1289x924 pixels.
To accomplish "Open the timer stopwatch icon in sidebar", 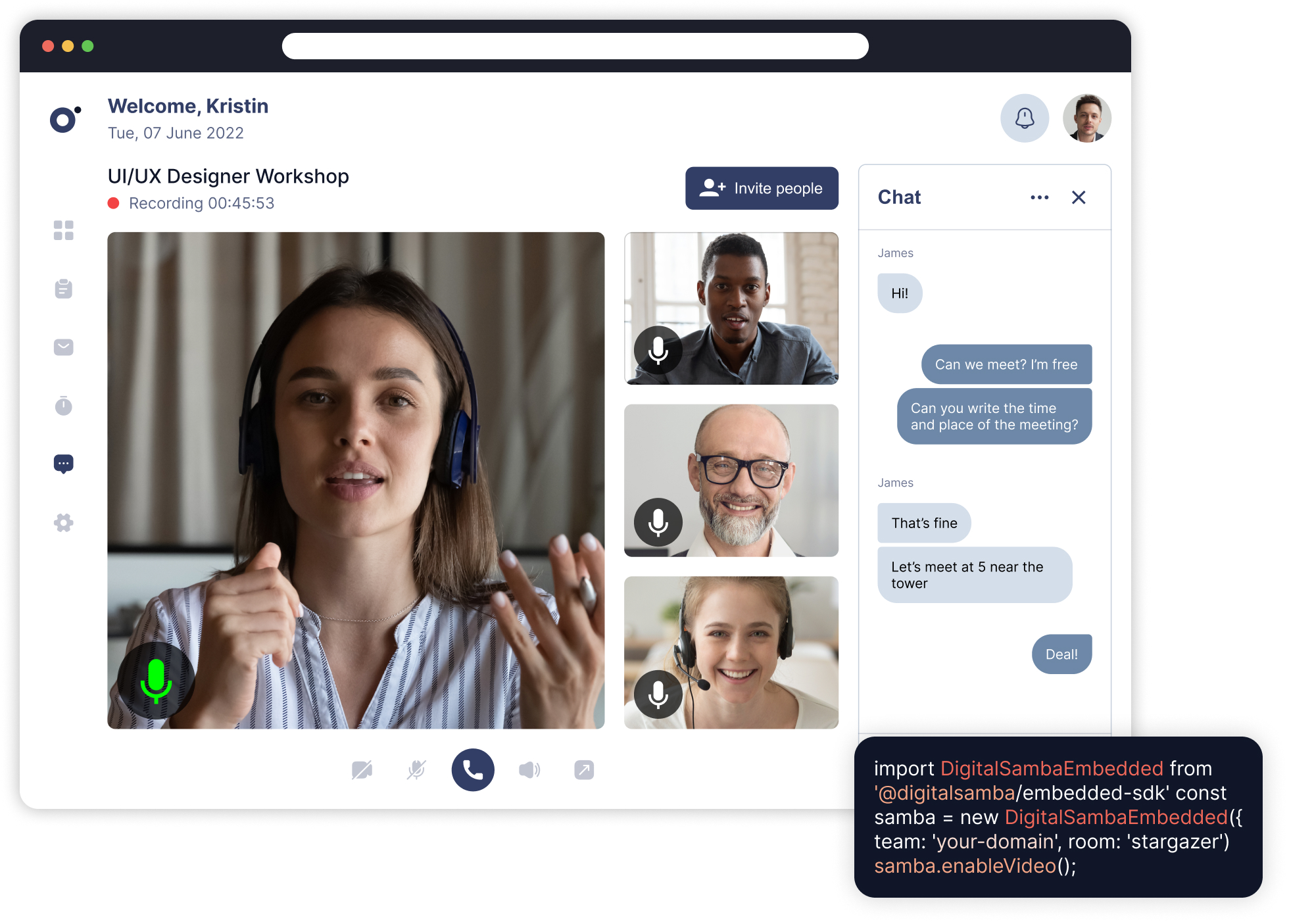I will pos(64,406).
